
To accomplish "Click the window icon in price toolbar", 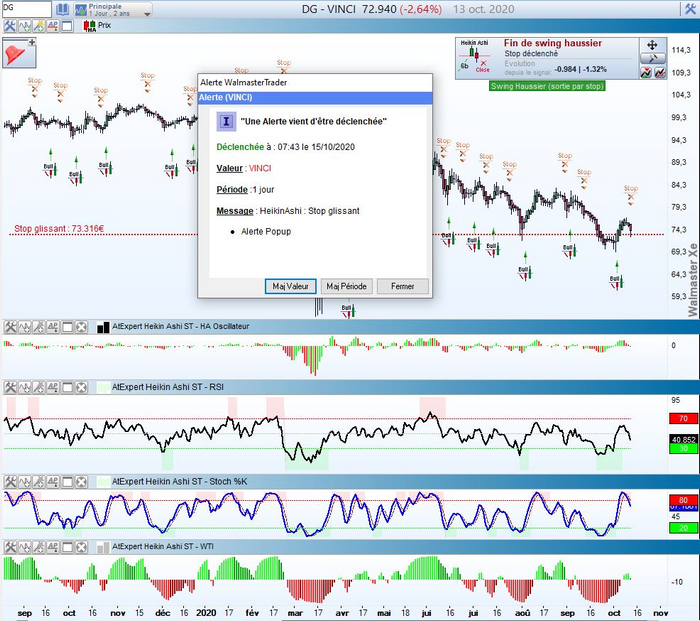I will [x=67, y=26].
